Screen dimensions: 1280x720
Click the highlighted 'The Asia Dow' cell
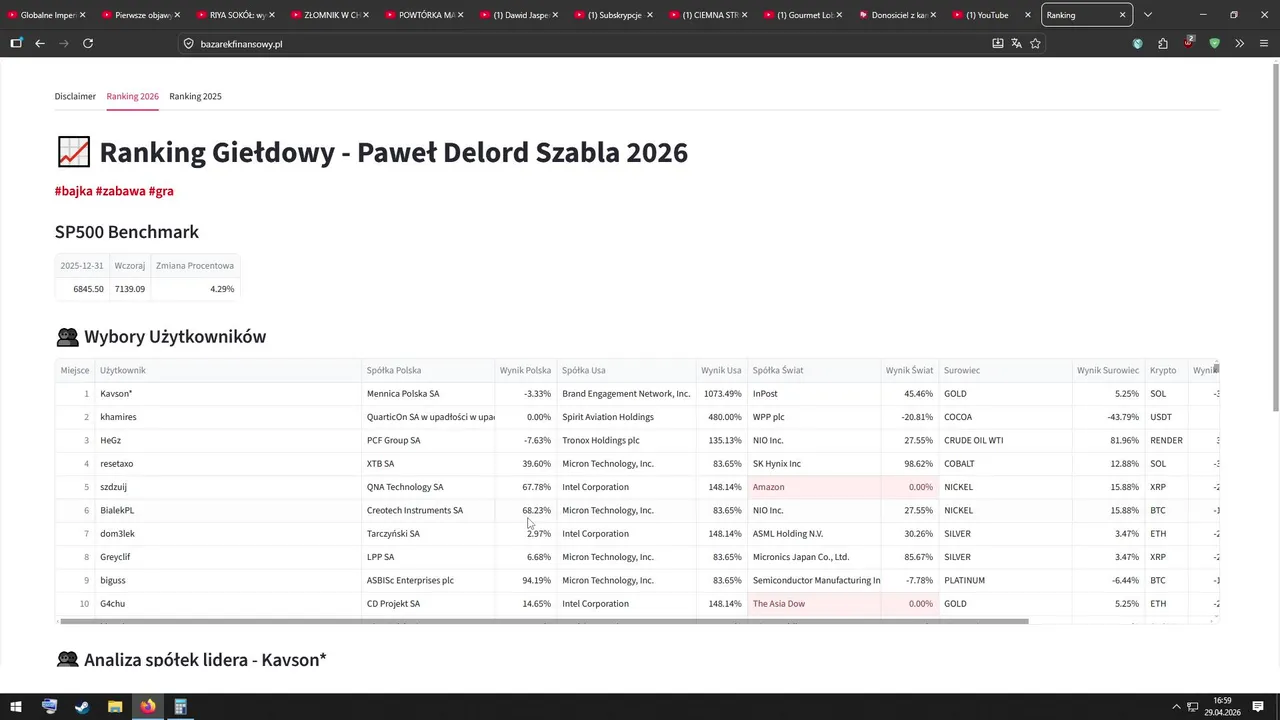(x=814, y=604)
